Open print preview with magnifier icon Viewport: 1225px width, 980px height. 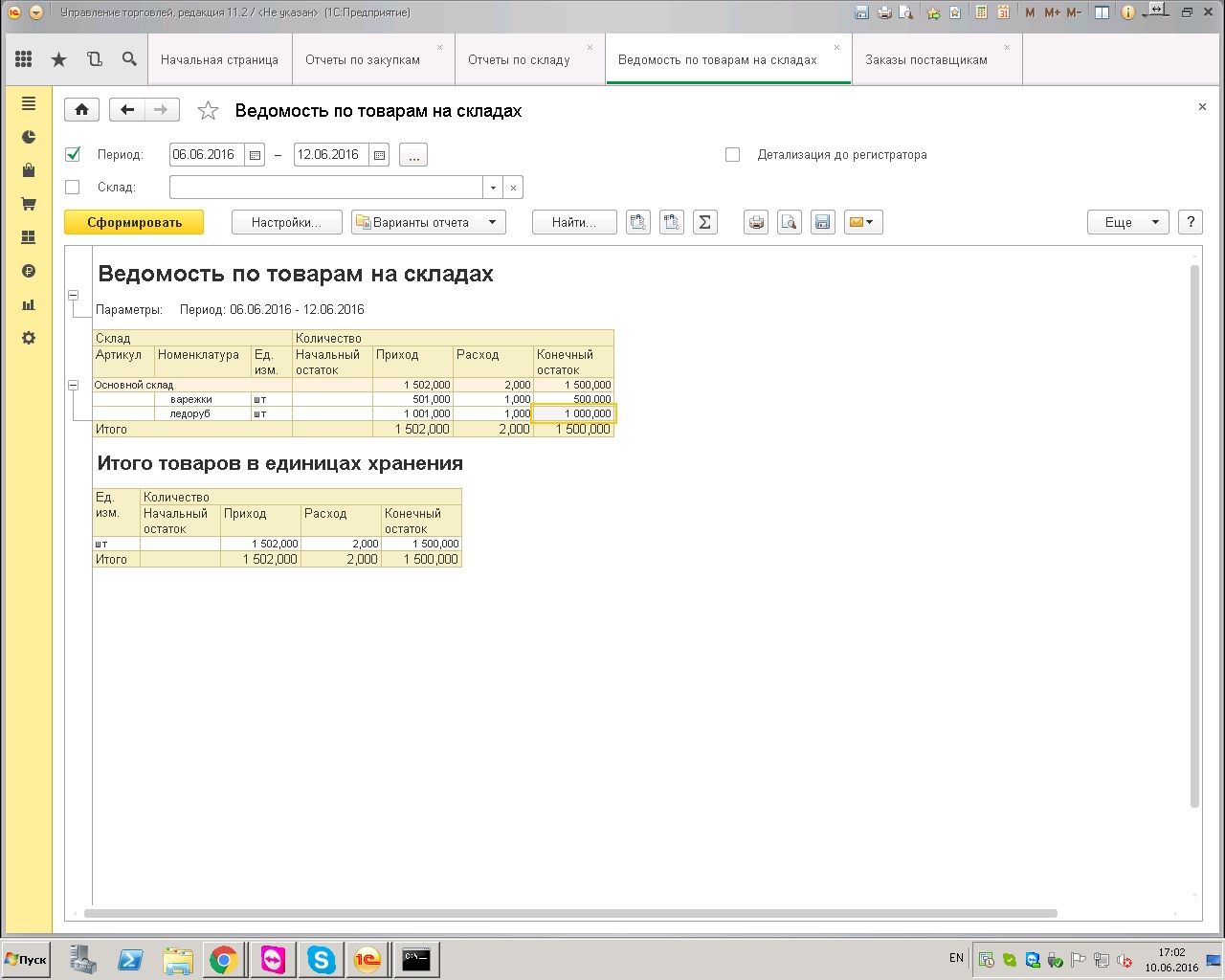[x=789, y=222]
